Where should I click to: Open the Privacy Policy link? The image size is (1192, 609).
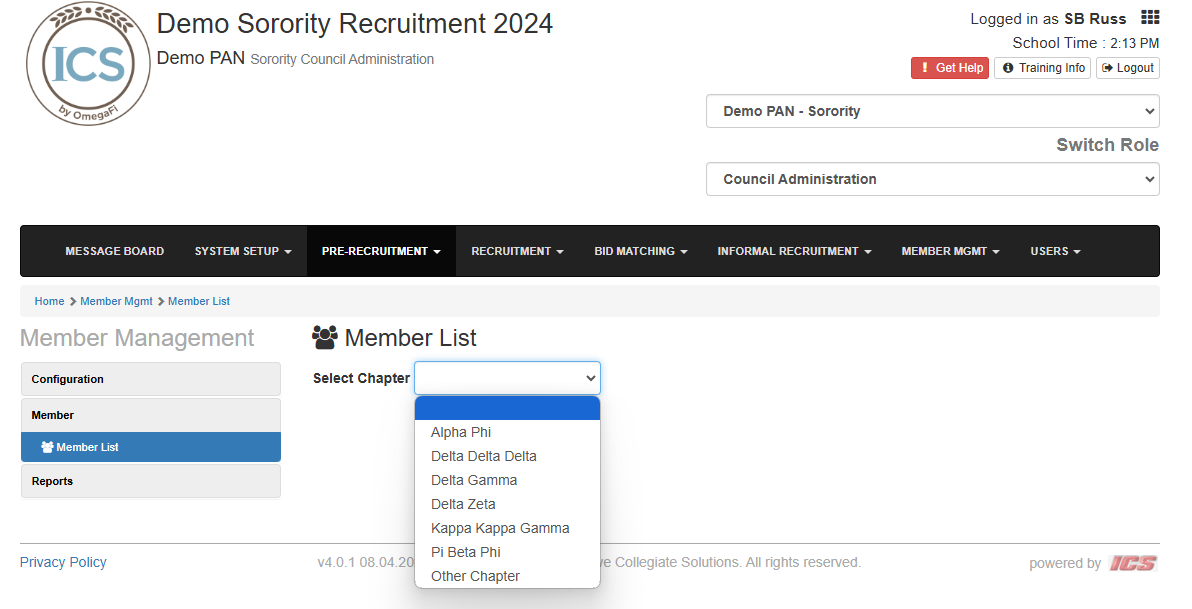click(x=62, y=562)
